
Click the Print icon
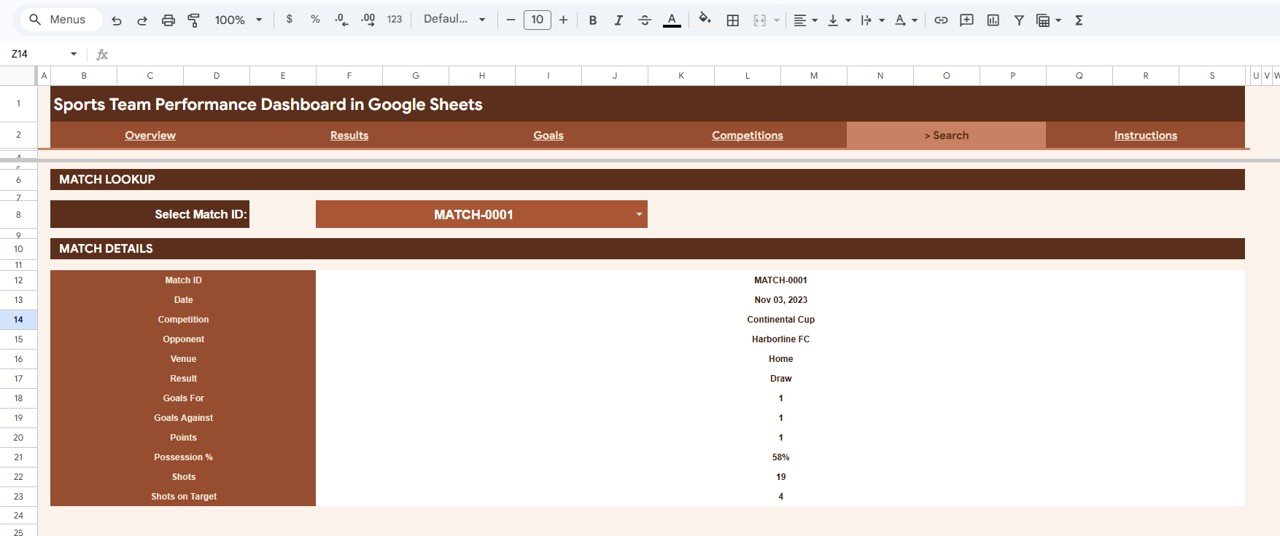tap(168, 20)
